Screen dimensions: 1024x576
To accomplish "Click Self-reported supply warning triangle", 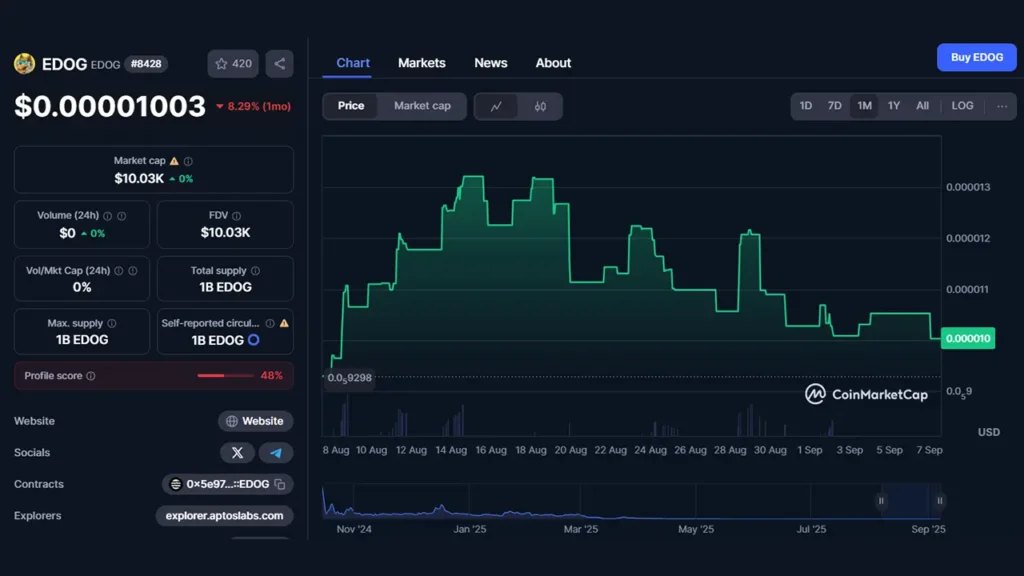I will pyautogui.click(x=284, y=323).
